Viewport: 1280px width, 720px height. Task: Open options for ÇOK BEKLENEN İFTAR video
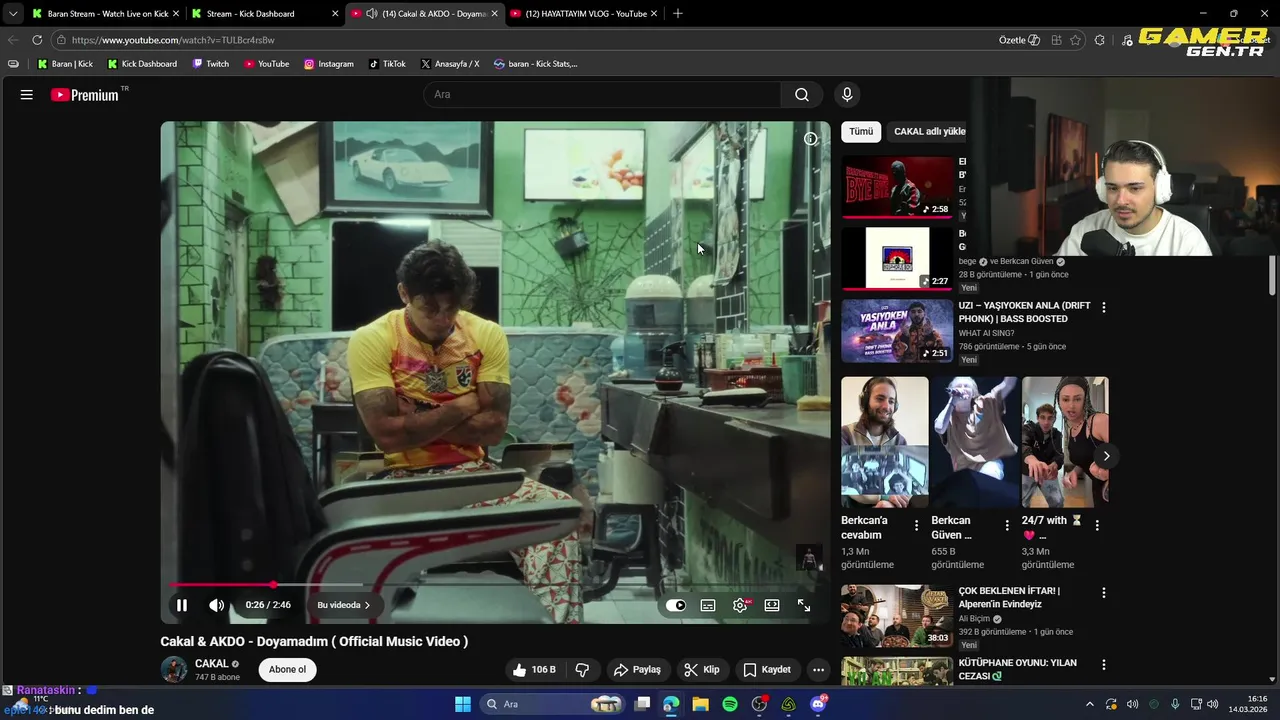click(1104, 593)
